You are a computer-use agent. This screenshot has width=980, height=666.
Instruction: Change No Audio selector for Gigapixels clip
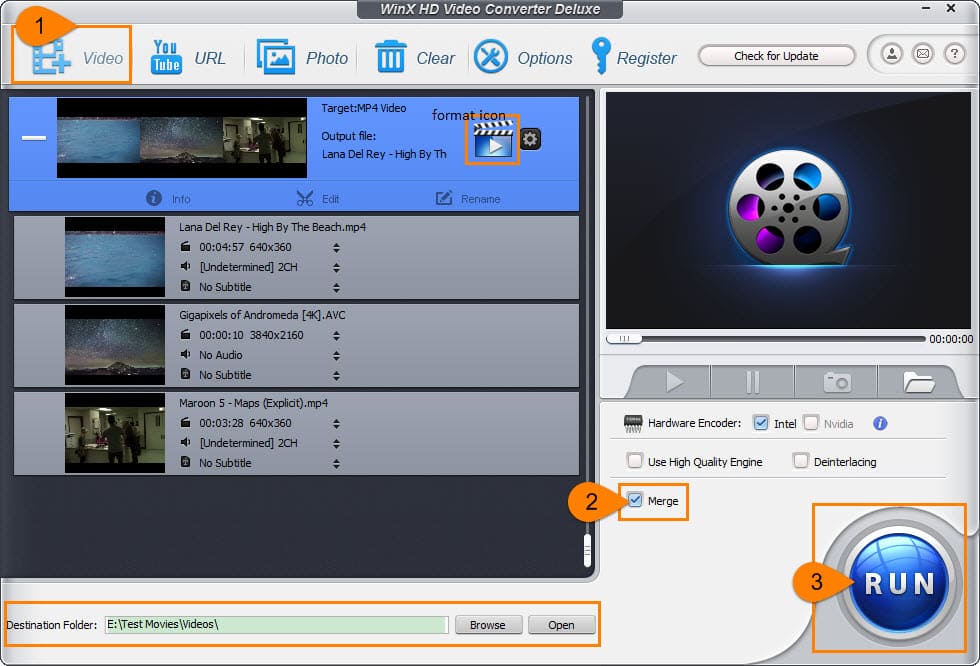click(x=336, y=355)
